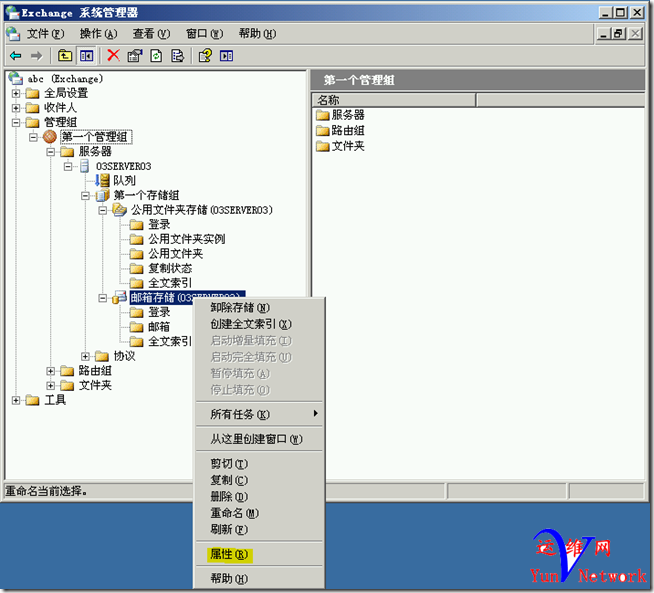Choose 帮助(H) at context menu bottom
The image size is (654, 593).
click(259, 578)
